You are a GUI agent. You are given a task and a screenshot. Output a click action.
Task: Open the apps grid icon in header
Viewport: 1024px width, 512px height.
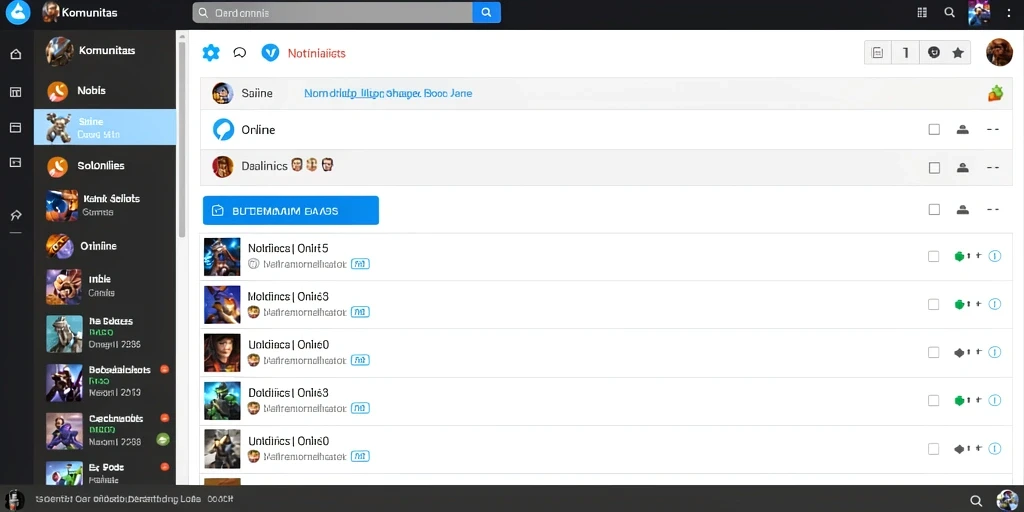pyautogui.click(x=922, y=12)
